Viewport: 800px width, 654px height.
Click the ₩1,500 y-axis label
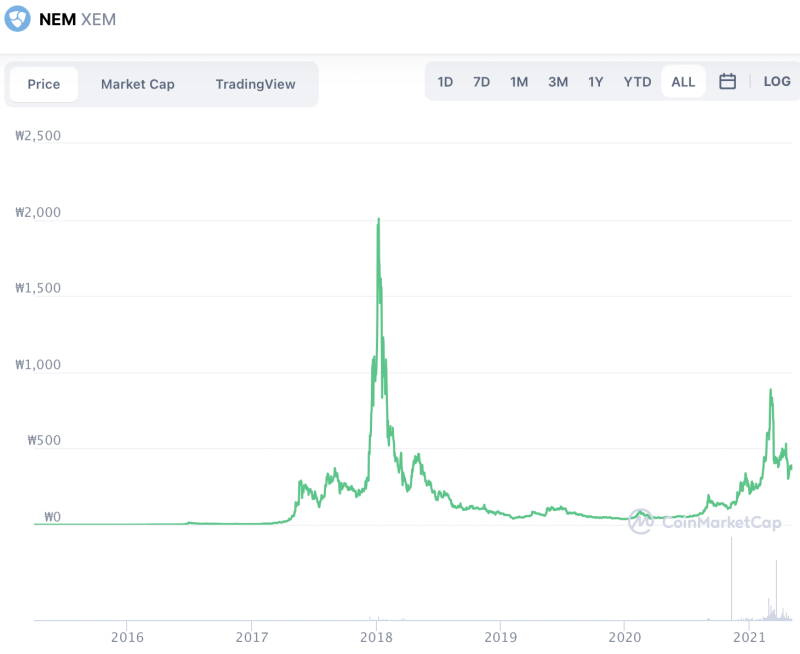[38, 288]
